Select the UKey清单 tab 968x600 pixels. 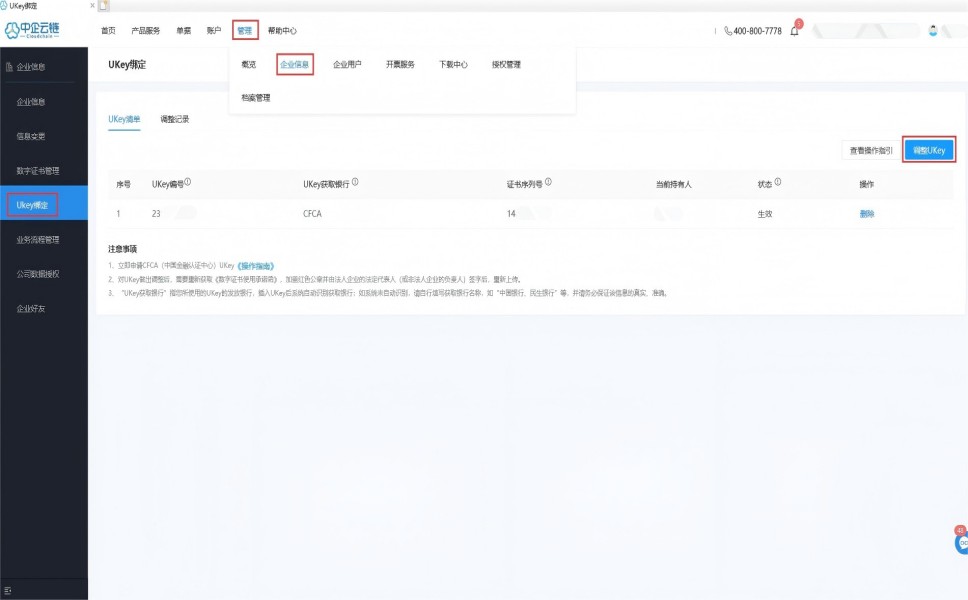coord(124,119)
